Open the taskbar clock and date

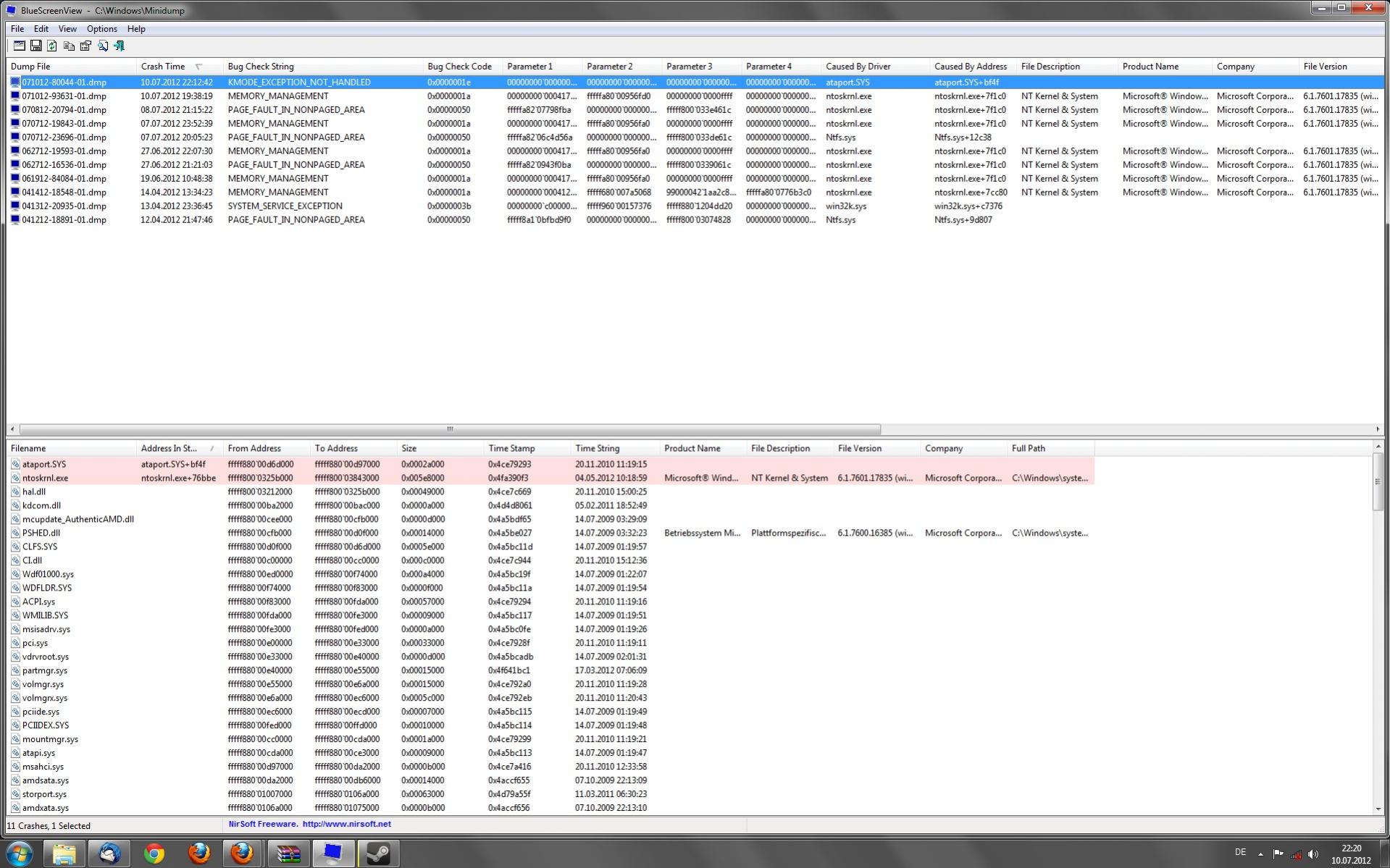(1351, 854)
